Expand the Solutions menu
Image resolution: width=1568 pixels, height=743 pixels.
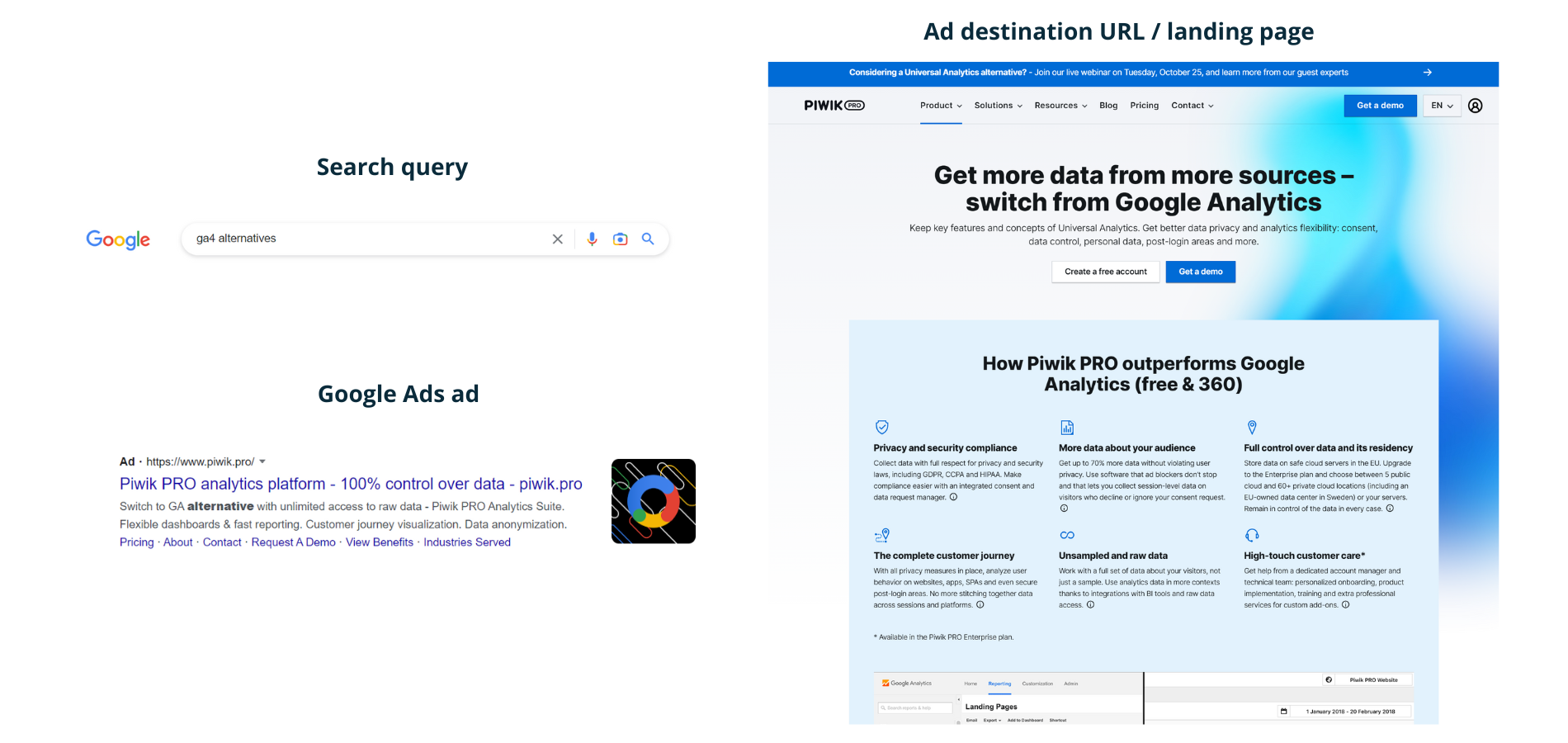point(999,106)
